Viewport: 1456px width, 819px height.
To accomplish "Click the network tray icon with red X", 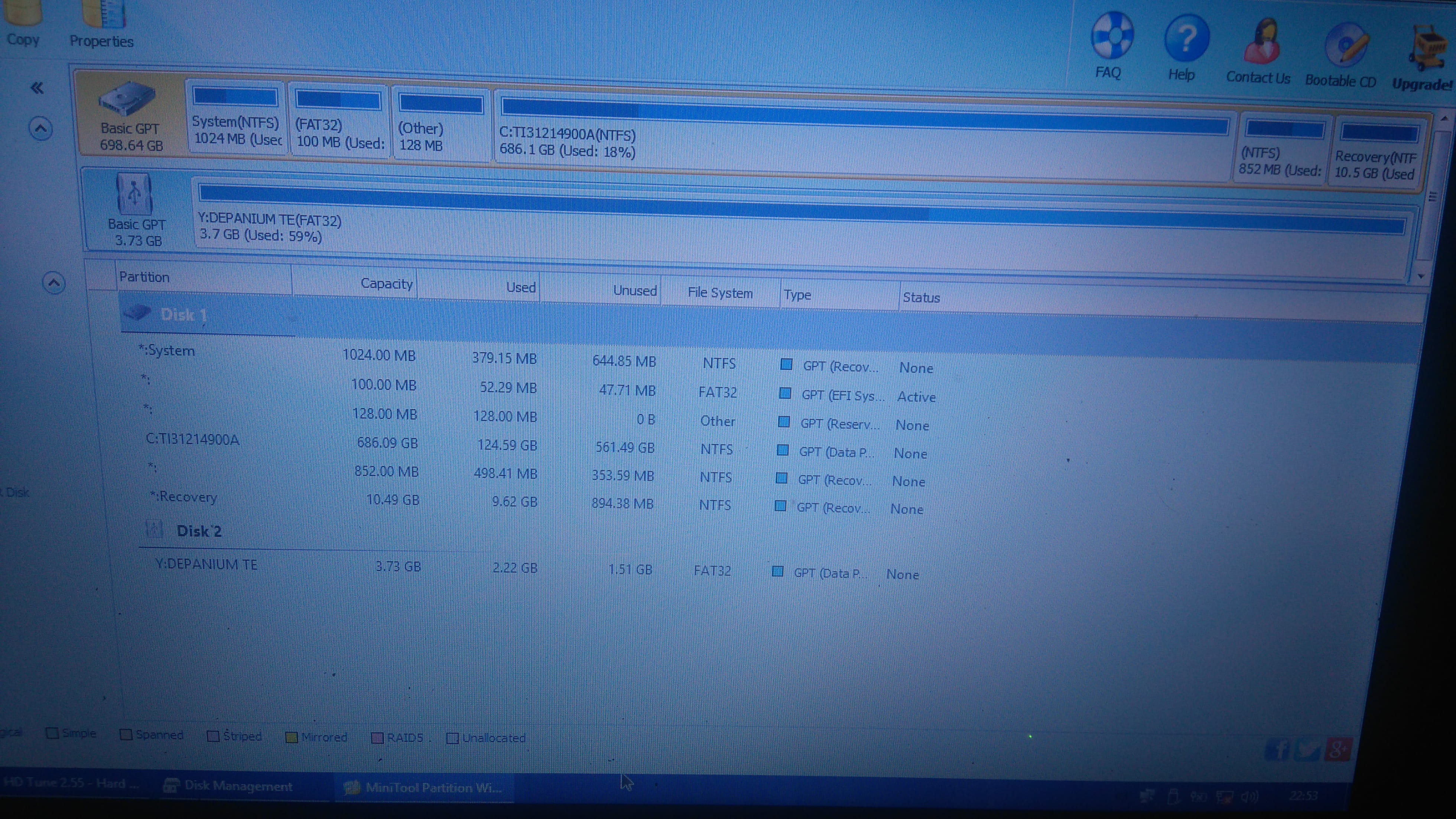I will coord(1225,797).
